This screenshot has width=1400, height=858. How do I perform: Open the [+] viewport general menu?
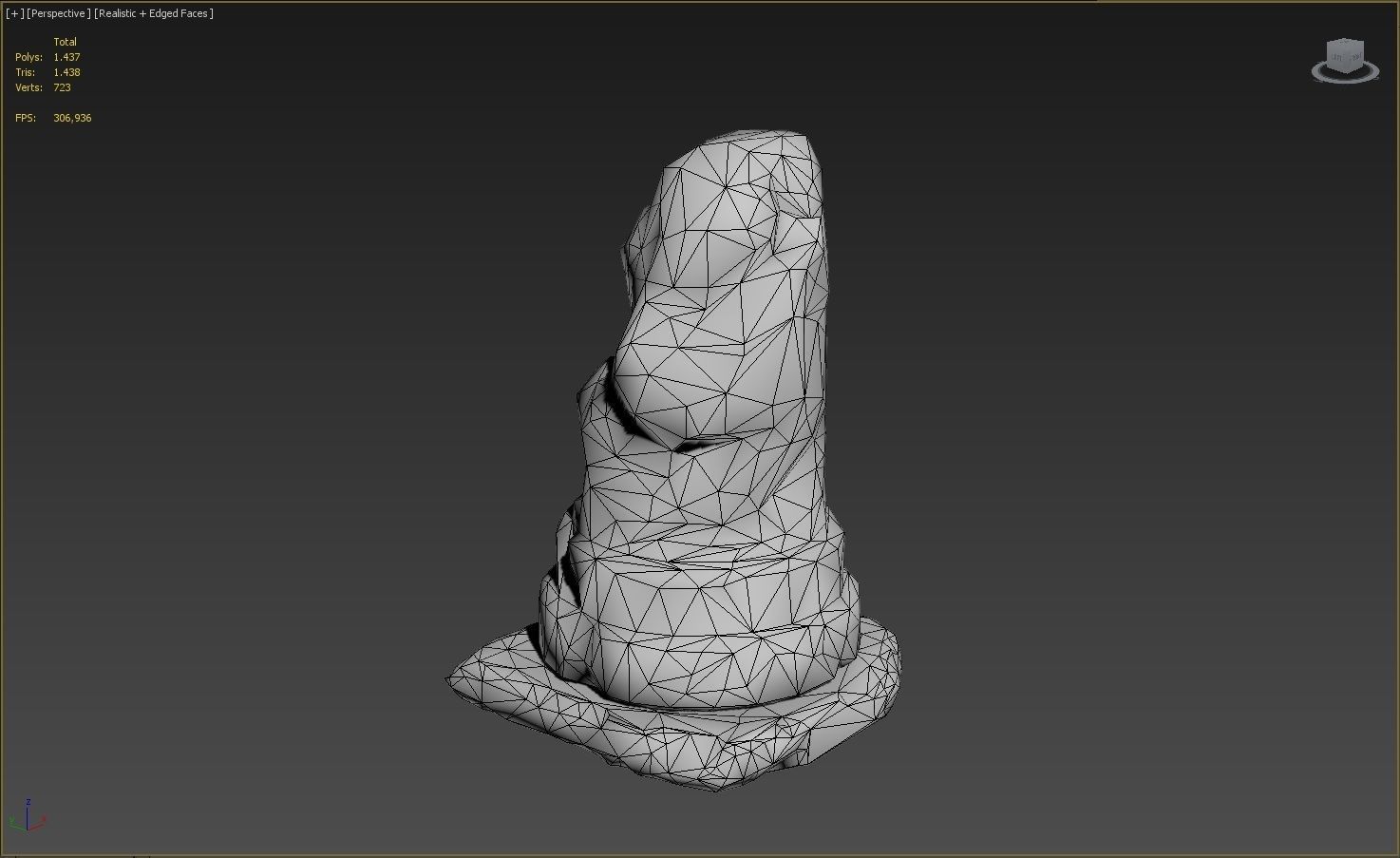tap(14, 13)
